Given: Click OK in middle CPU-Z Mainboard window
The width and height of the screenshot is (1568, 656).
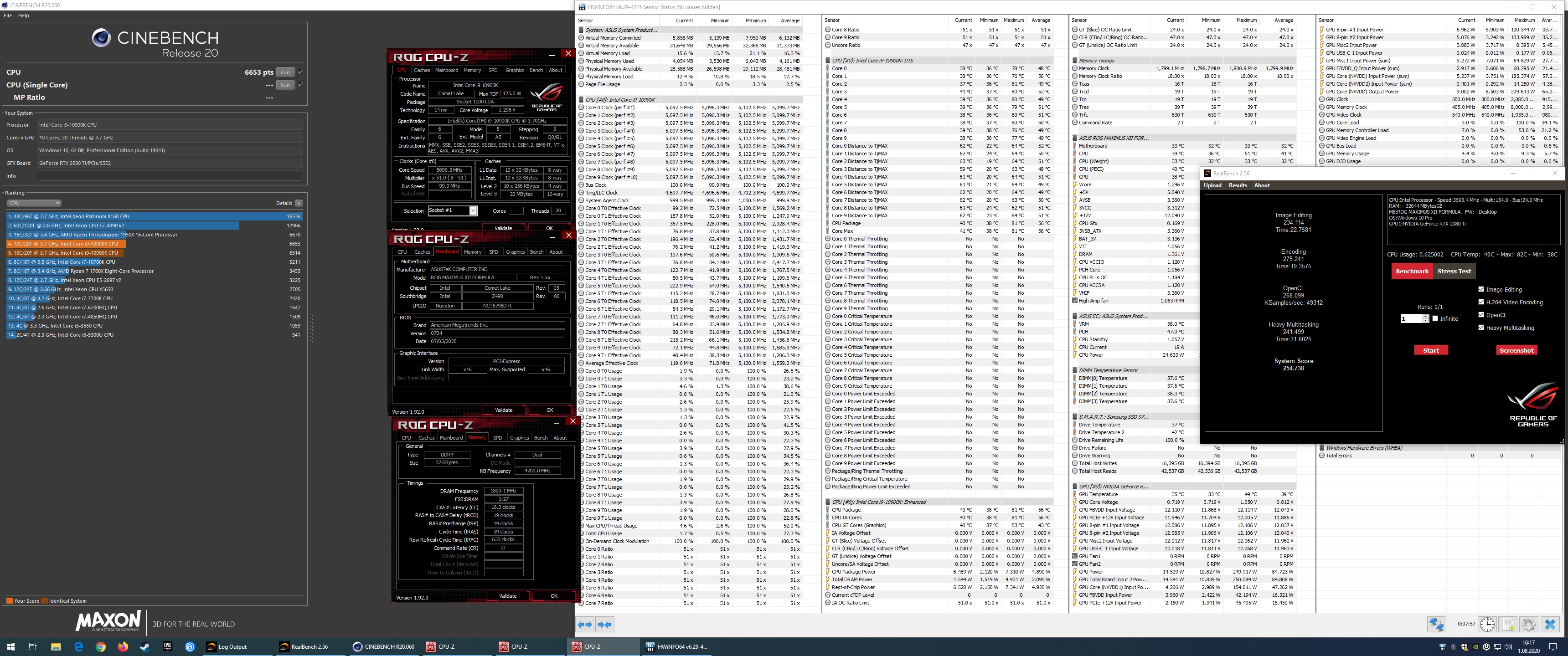Looking at the screenshot, I should click(x=550, y=410).
